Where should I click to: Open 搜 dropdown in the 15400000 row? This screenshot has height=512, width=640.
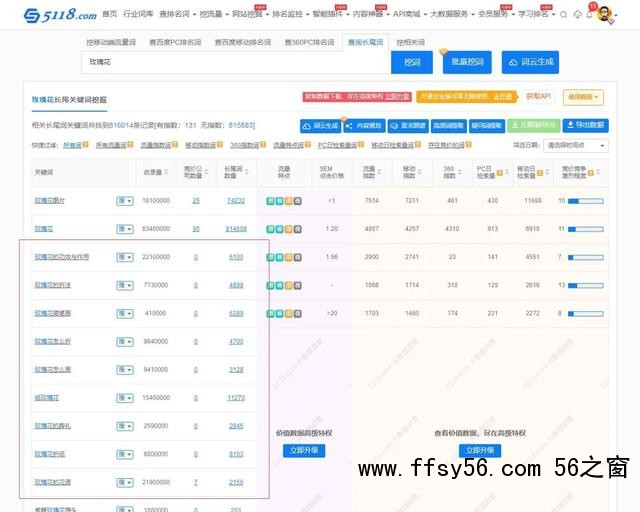point(125,398)
